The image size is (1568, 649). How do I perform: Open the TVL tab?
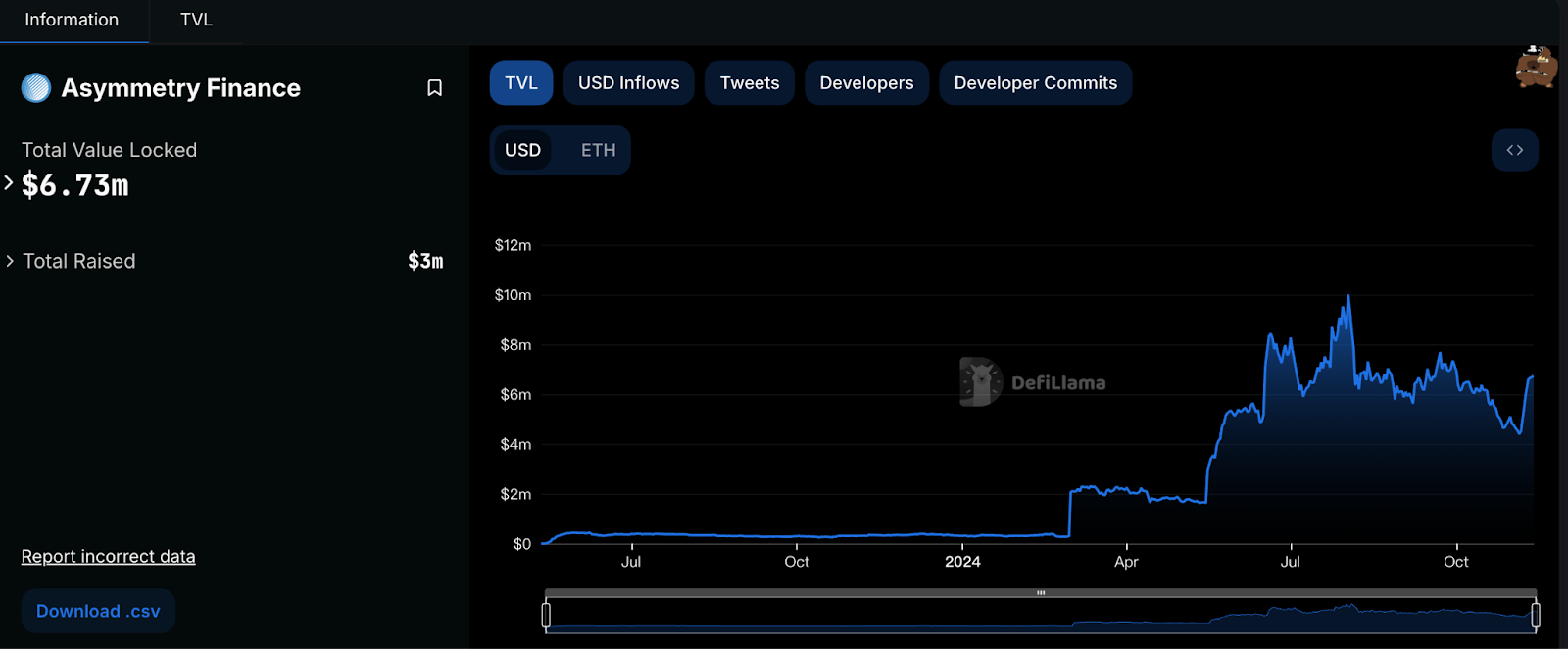[196, 20]
